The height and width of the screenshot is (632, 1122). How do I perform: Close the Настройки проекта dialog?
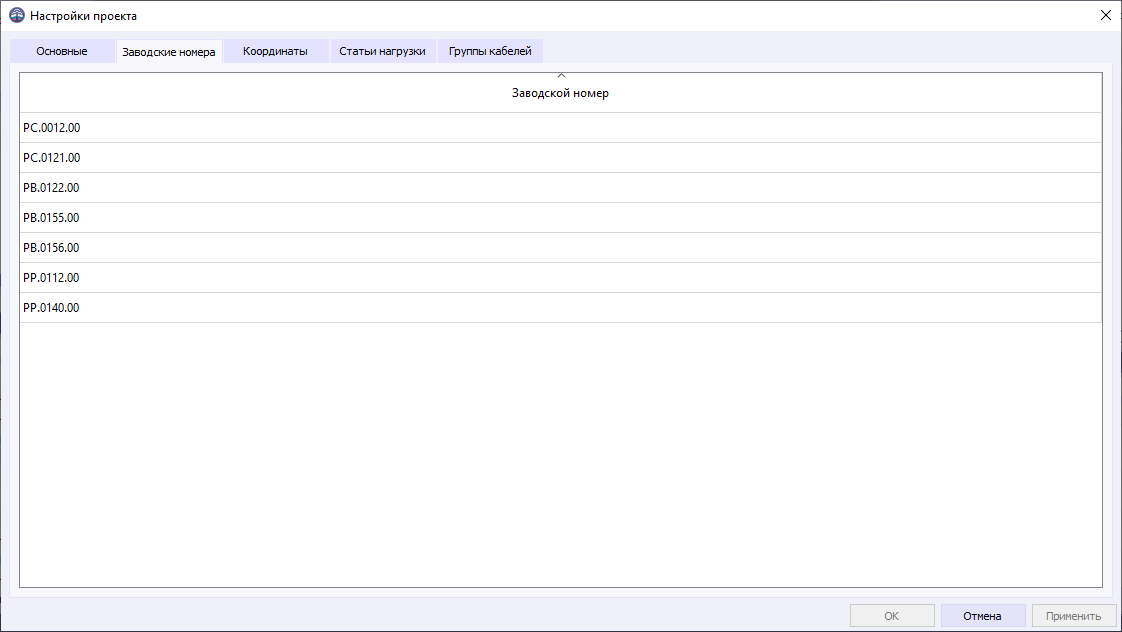tap(1107, 16)
